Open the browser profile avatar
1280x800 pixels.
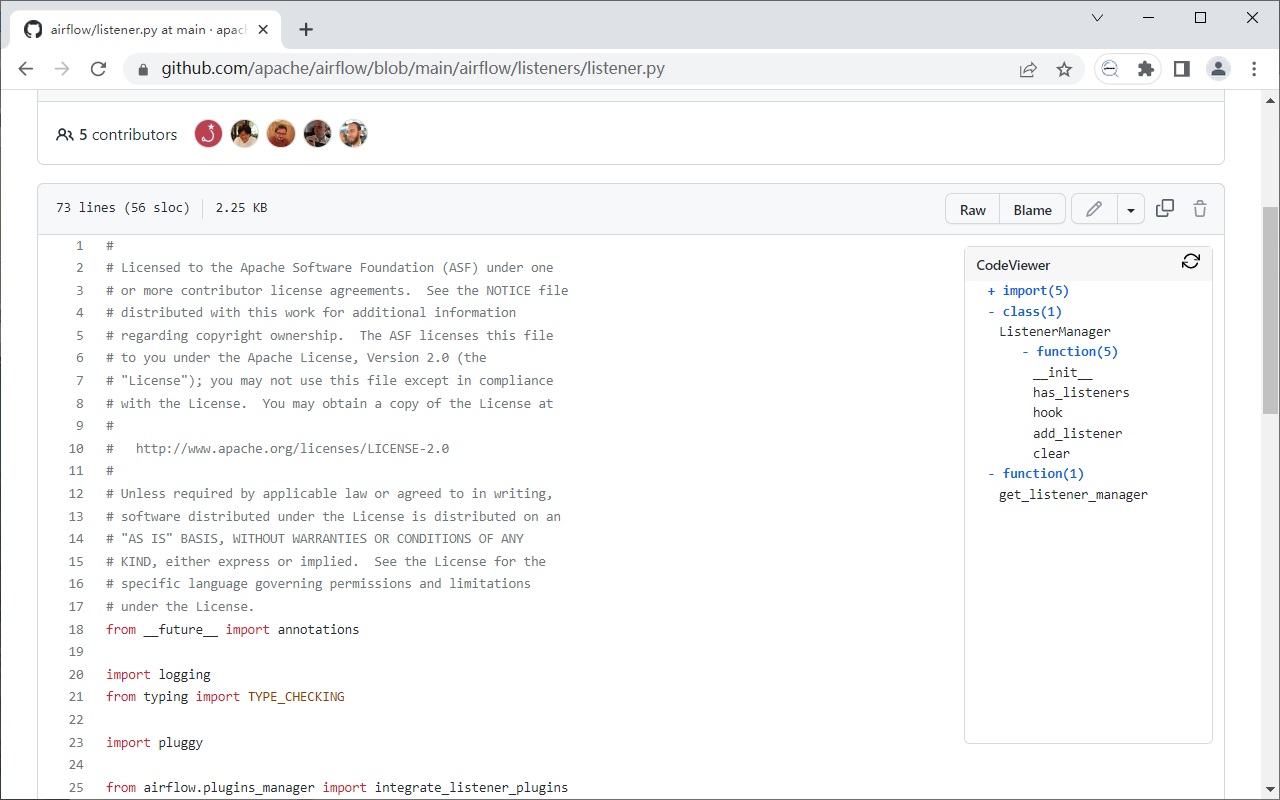pyautogui.click(x=1218, y=68)
